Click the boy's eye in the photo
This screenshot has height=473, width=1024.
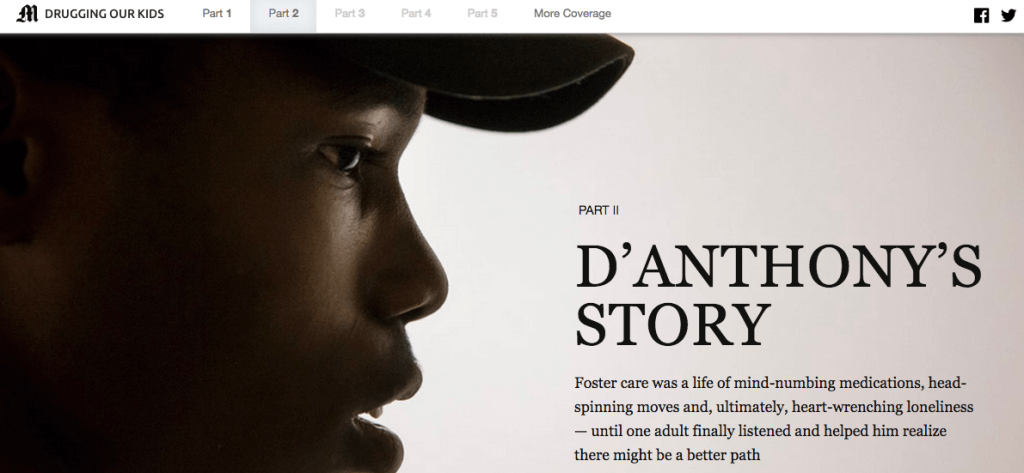pos(344,157)
